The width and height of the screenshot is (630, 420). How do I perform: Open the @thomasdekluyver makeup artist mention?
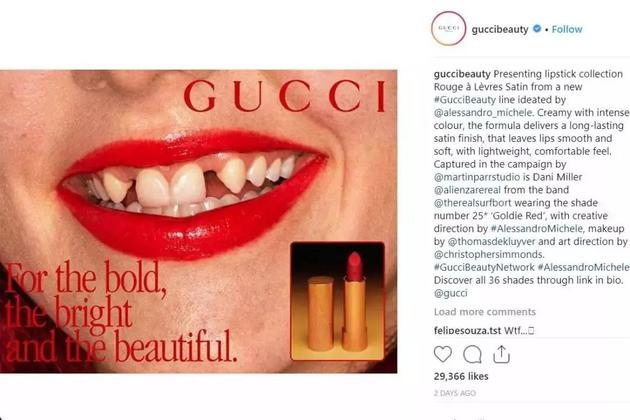coord(491,242)
